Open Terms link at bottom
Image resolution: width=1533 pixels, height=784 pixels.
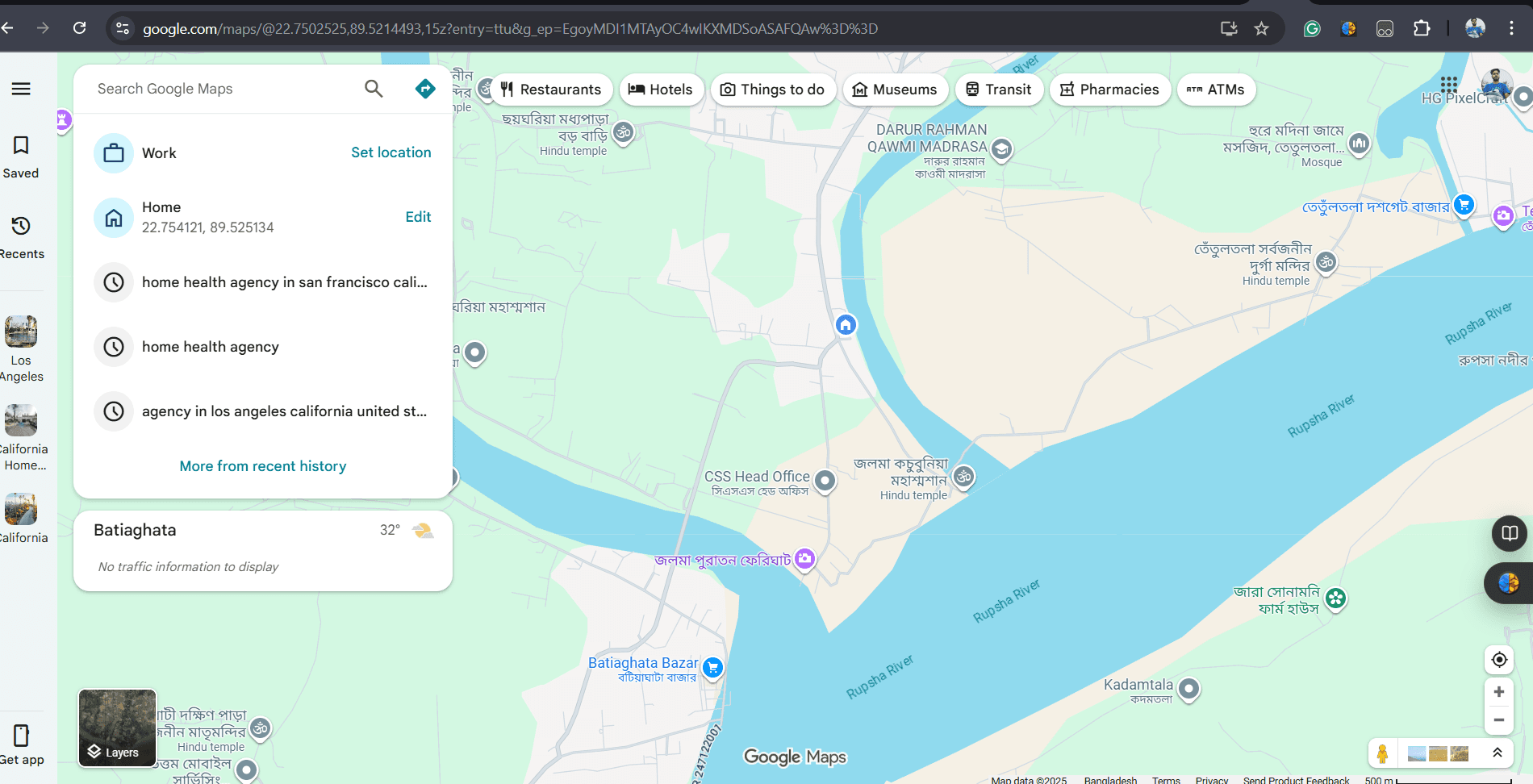click(1166, 779)
